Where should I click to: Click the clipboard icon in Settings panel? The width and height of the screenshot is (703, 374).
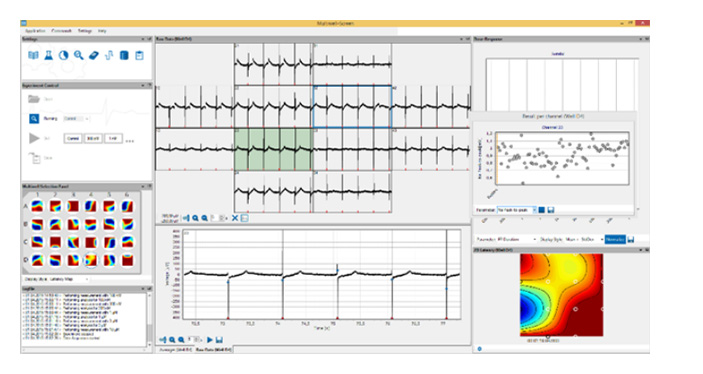click(x=139, y=55)
